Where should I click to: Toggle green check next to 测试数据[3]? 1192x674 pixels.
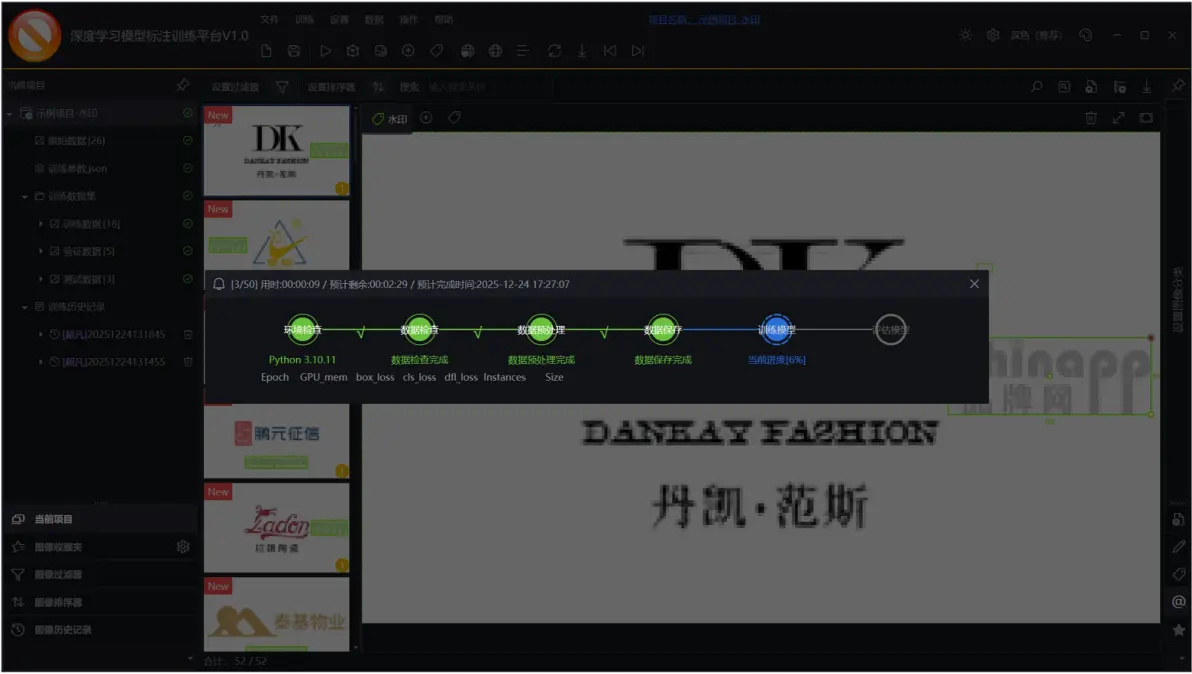coord(188,279)
